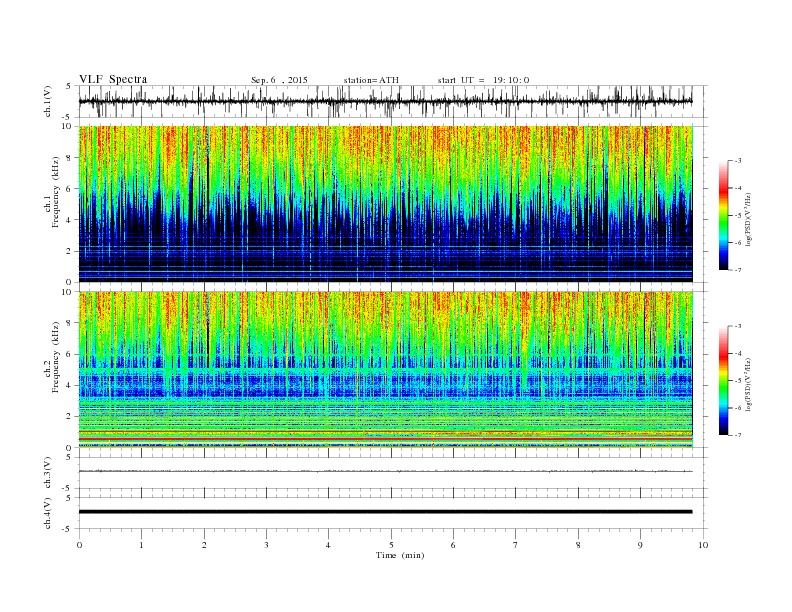792x612 pixels.
Task: Click the ch.1 waveform trace at the top
Action: [x=385, y=101]
